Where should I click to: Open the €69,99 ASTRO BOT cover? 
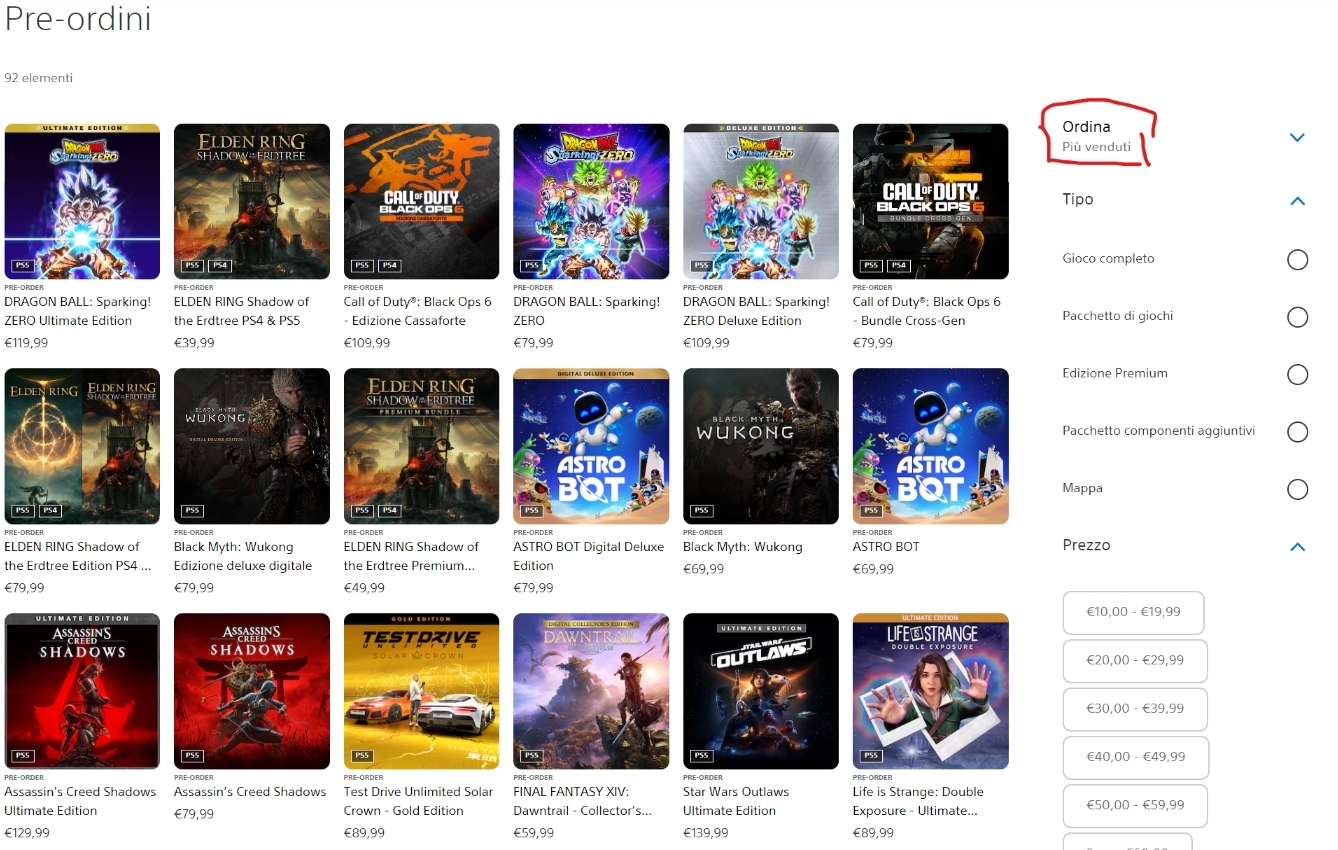pyautogui.click(x=930, y=446)
